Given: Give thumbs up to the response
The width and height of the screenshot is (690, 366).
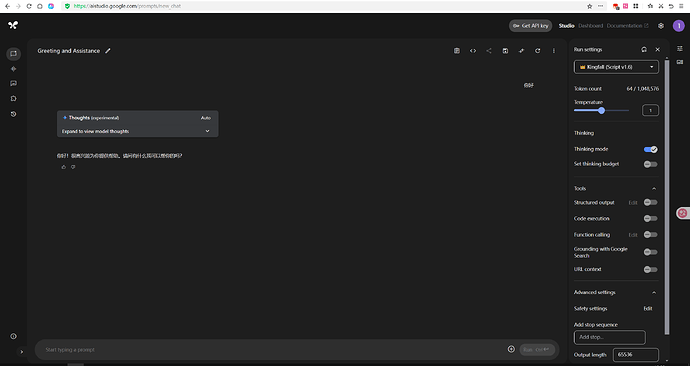Looking at the screenshot, I should pyautogui.click(x=64, y=167).
